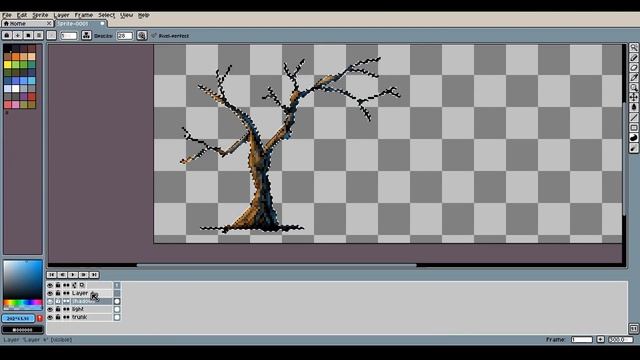Viewport: 640px width, 360px height.
Task: Open the Layer menu
Action: tap(62, 15)
